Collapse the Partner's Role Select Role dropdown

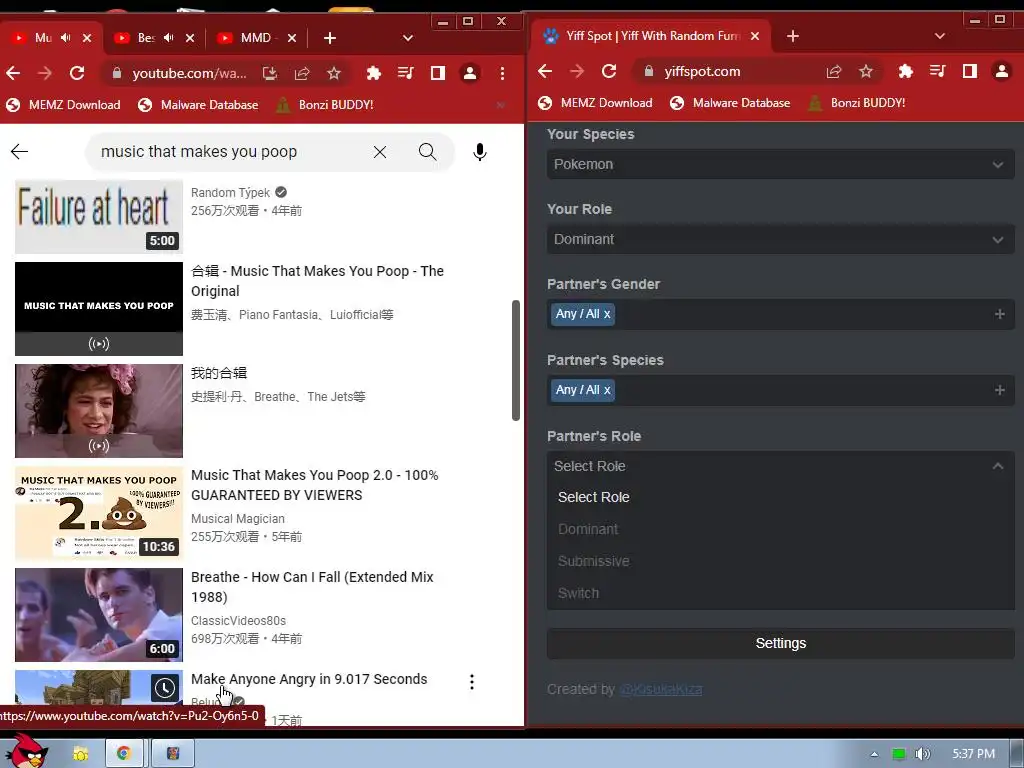[x=780, y=466]
